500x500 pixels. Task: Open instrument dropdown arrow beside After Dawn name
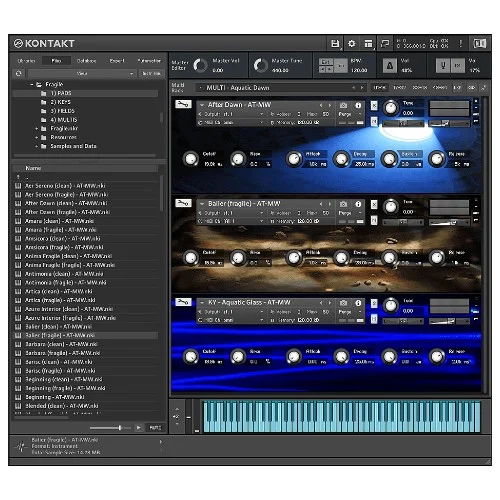coord(202,105)
